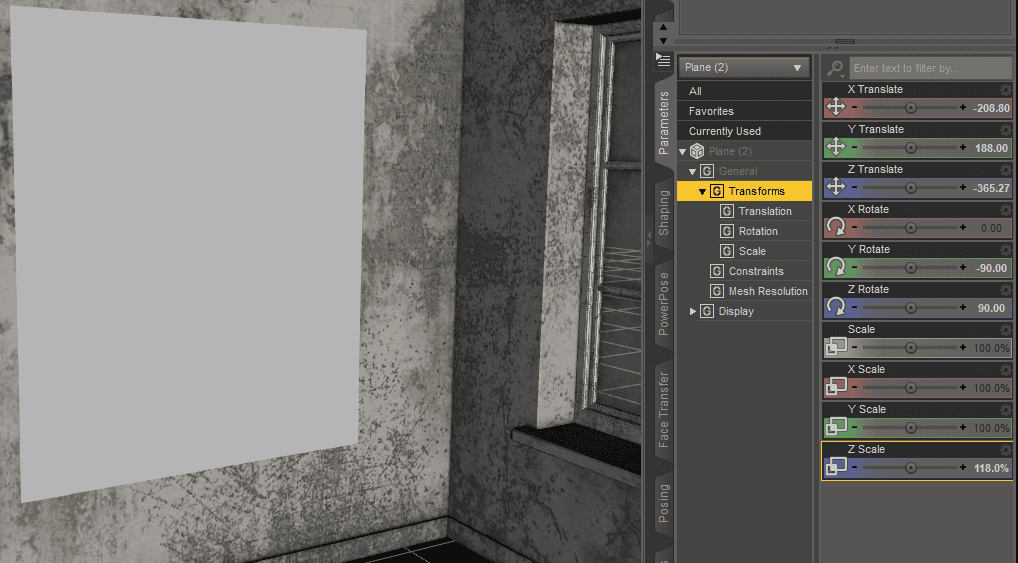This screenshot has width=1018, height=563.
Task: Open Z Rotate gear settings
Action: click(x=1006, y=290)
